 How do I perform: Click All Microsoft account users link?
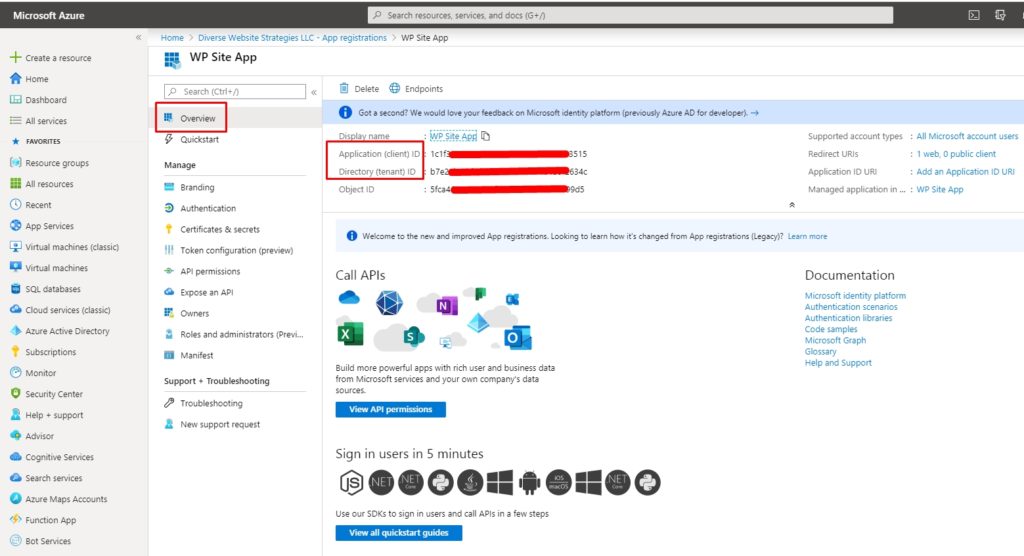coord(967,136)
